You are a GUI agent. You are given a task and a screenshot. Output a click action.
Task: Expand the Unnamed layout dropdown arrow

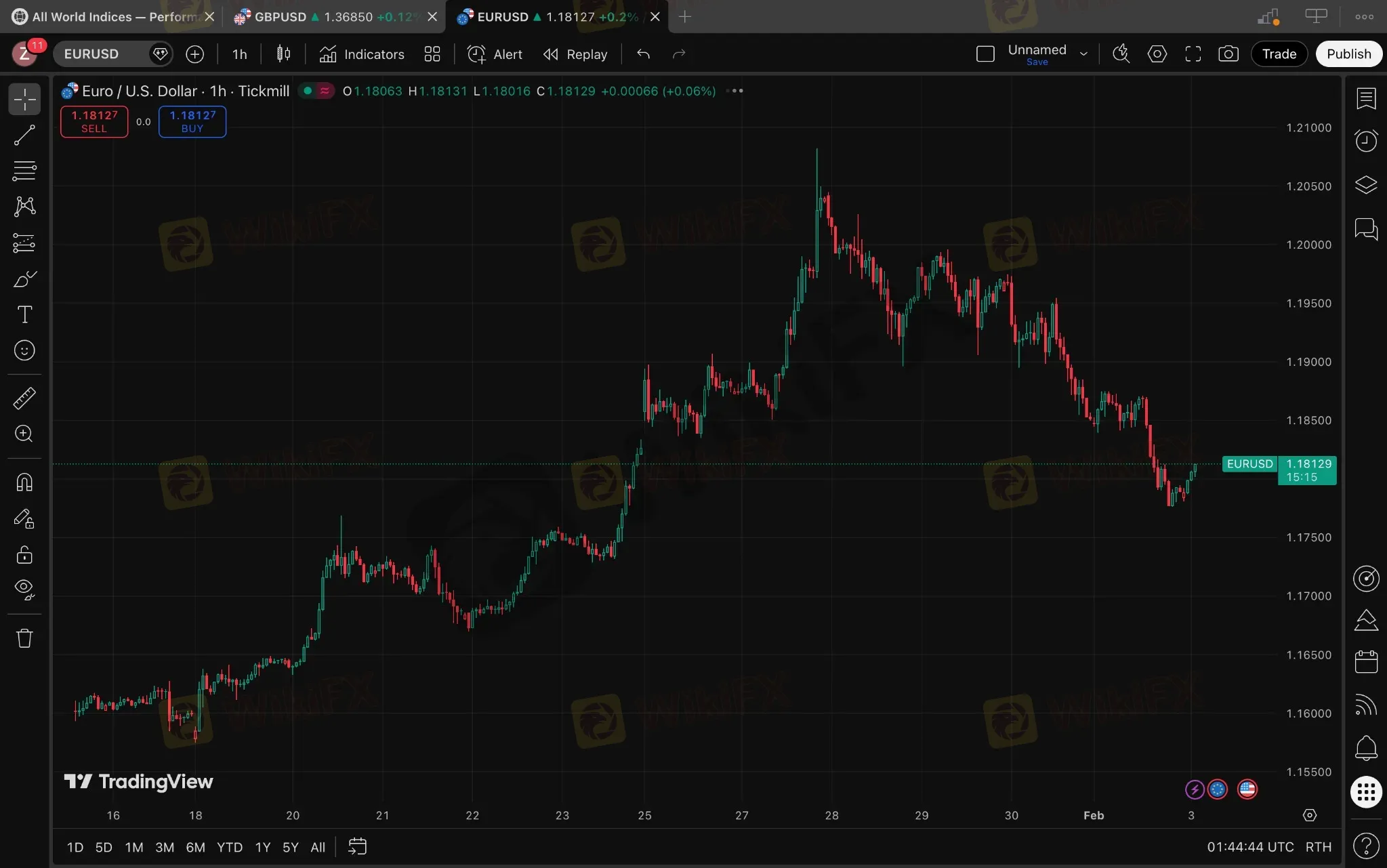(1083, 54)
